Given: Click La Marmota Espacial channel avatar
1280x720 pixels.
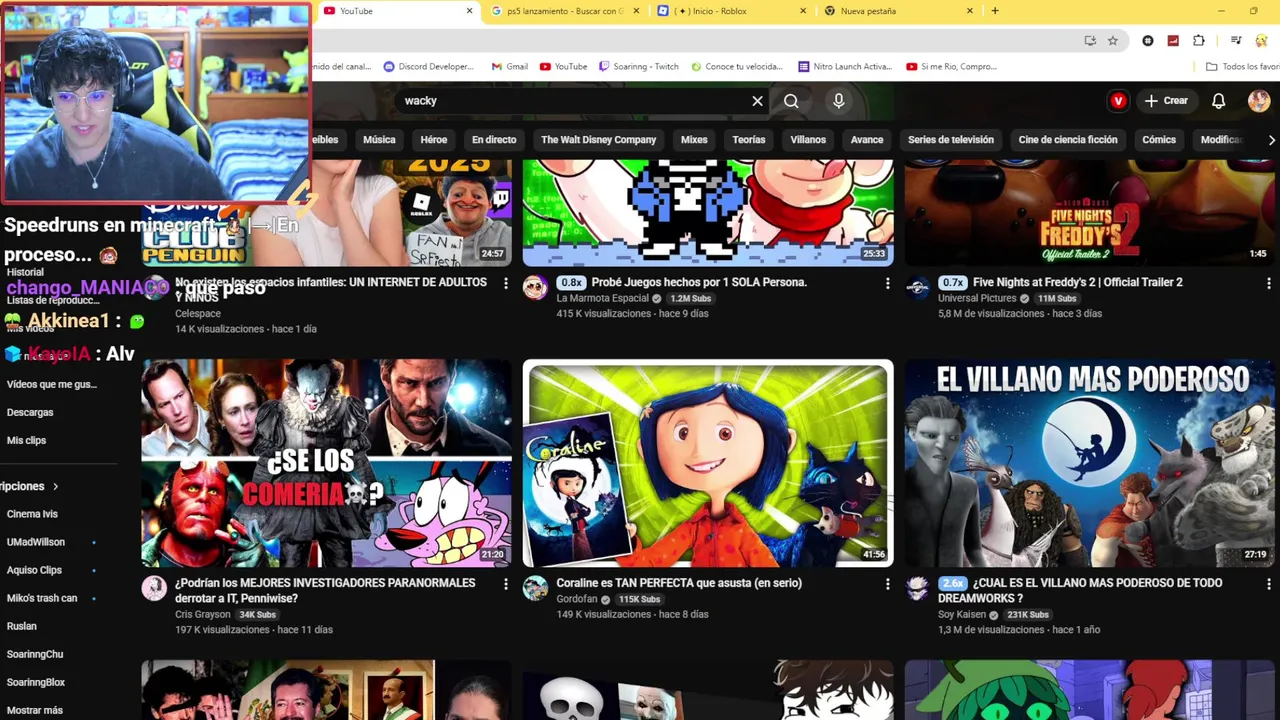Looking at the screenshot, I should 536,288.
